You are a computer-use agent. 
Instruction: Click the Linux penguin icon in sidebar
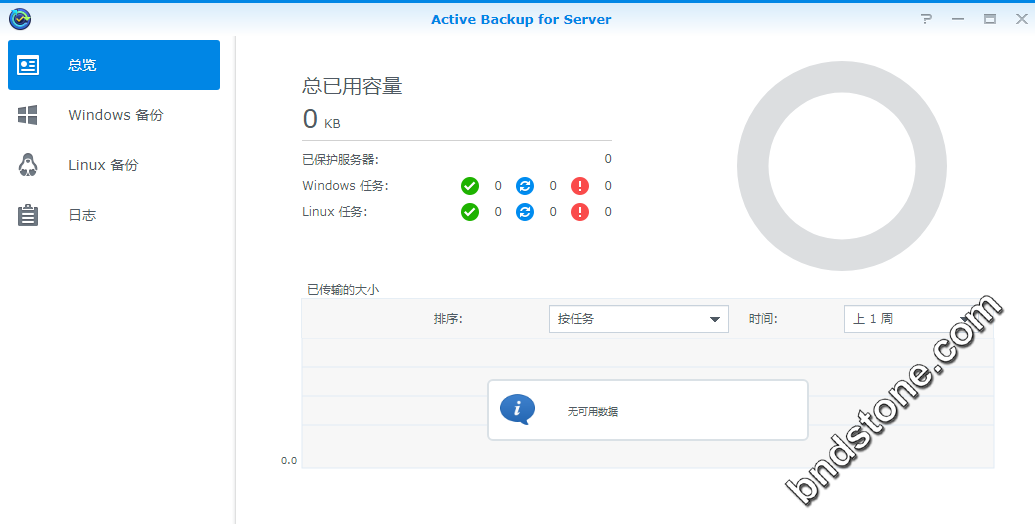[28, 165]
